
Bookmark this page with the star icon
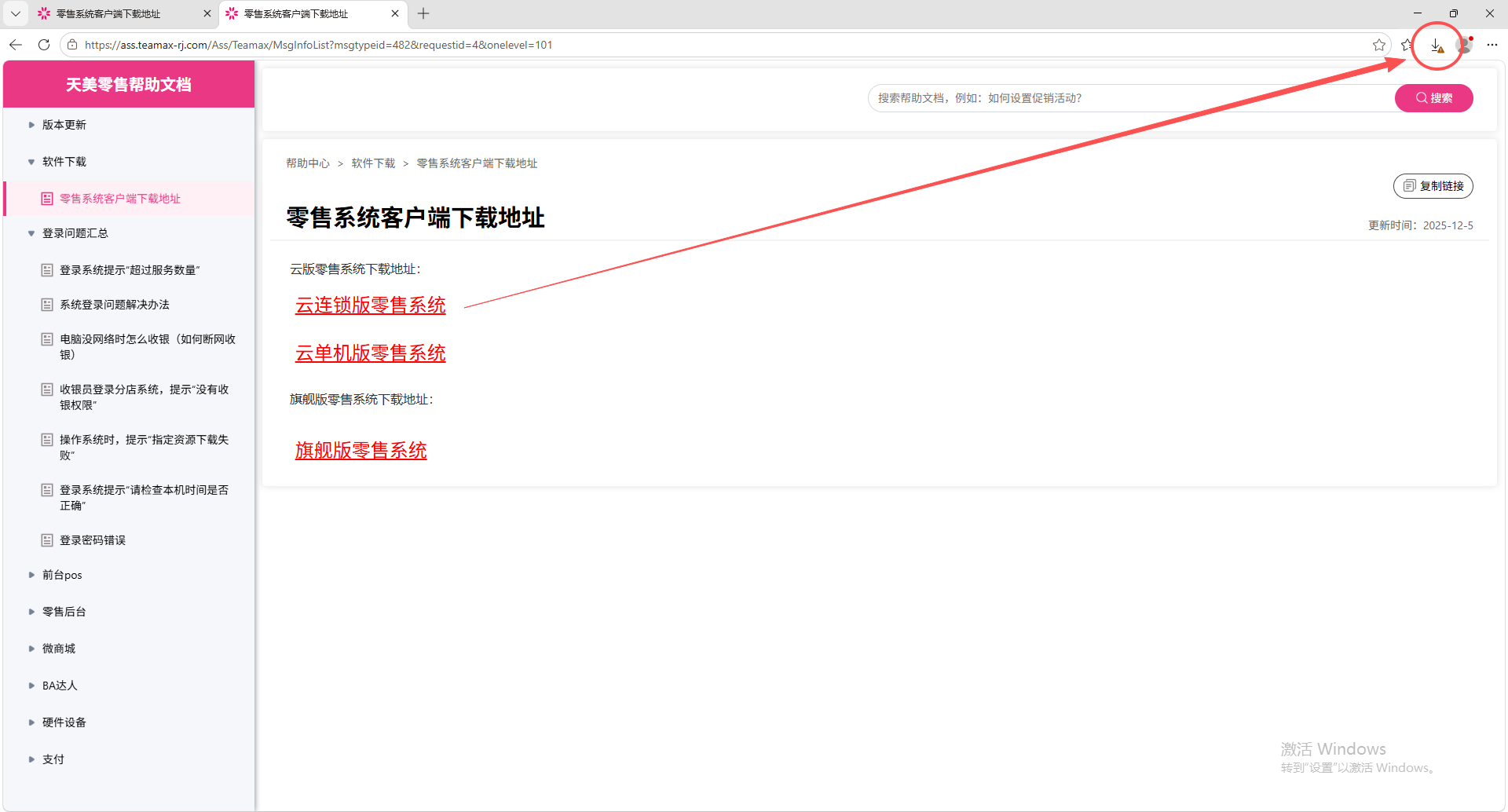click(x=1379, y=45)
